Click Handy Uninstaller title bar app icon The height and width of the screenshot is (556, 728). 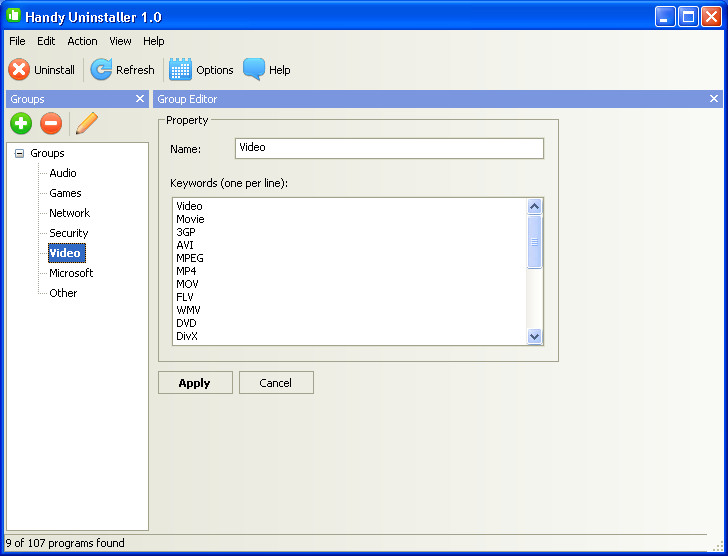tap(13, 15)
